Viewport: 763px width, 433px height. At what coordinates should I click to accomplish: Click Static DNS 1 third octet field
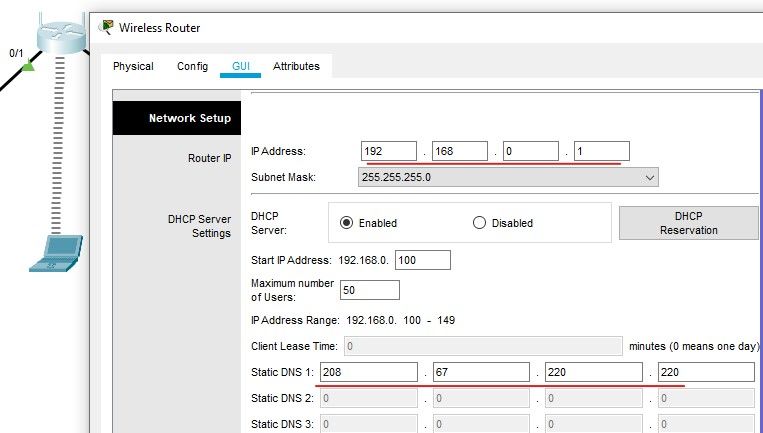click(594, 372)
